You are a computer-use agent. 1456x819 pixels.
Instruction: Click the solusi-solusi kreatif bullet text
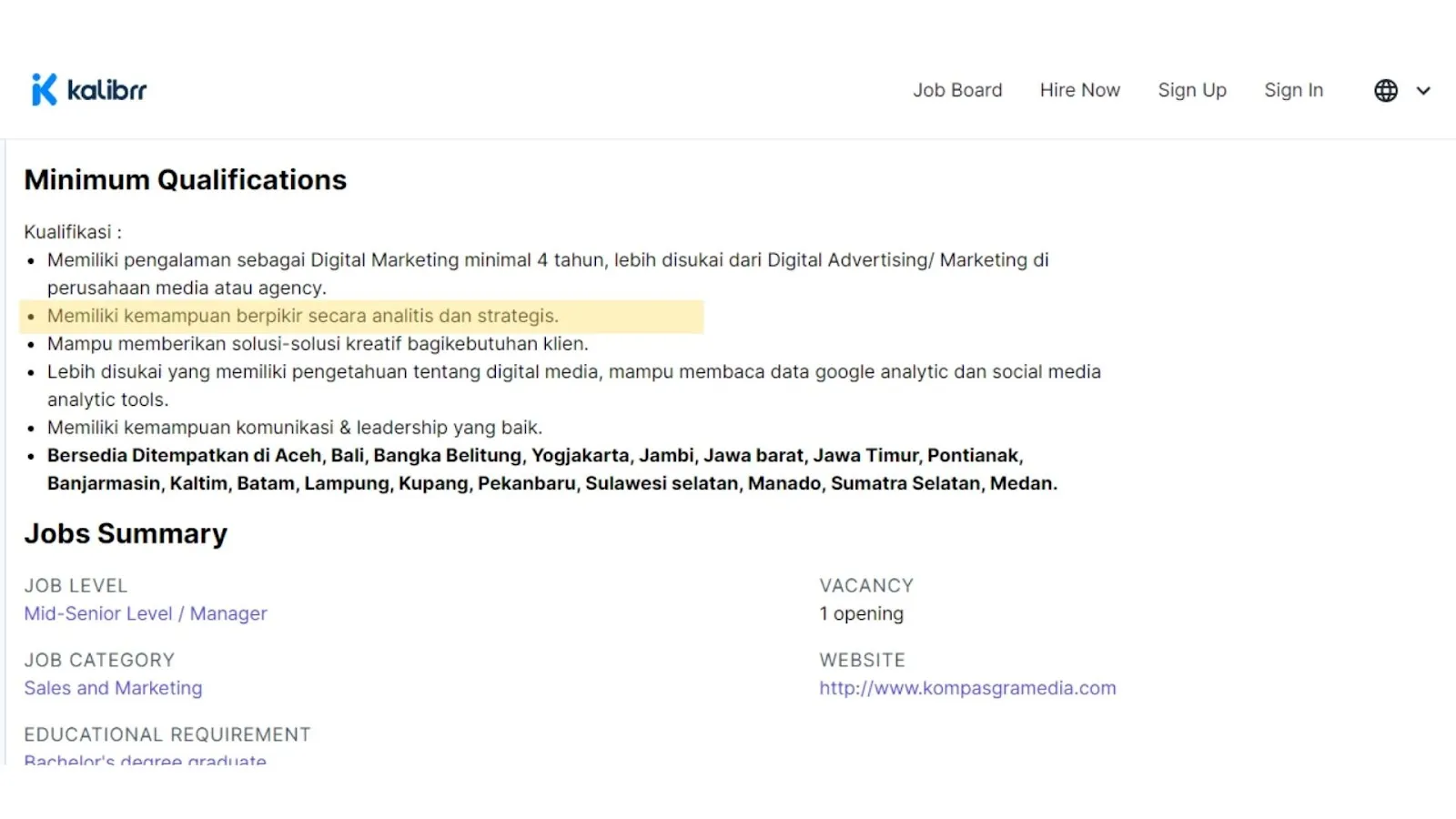(318, 344)
